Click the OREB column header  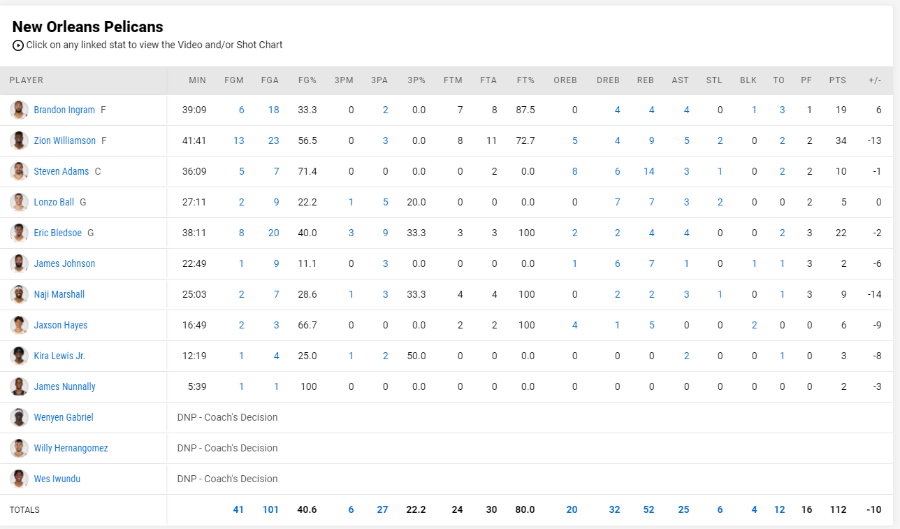pyautogui.click(x=565, y=80)
